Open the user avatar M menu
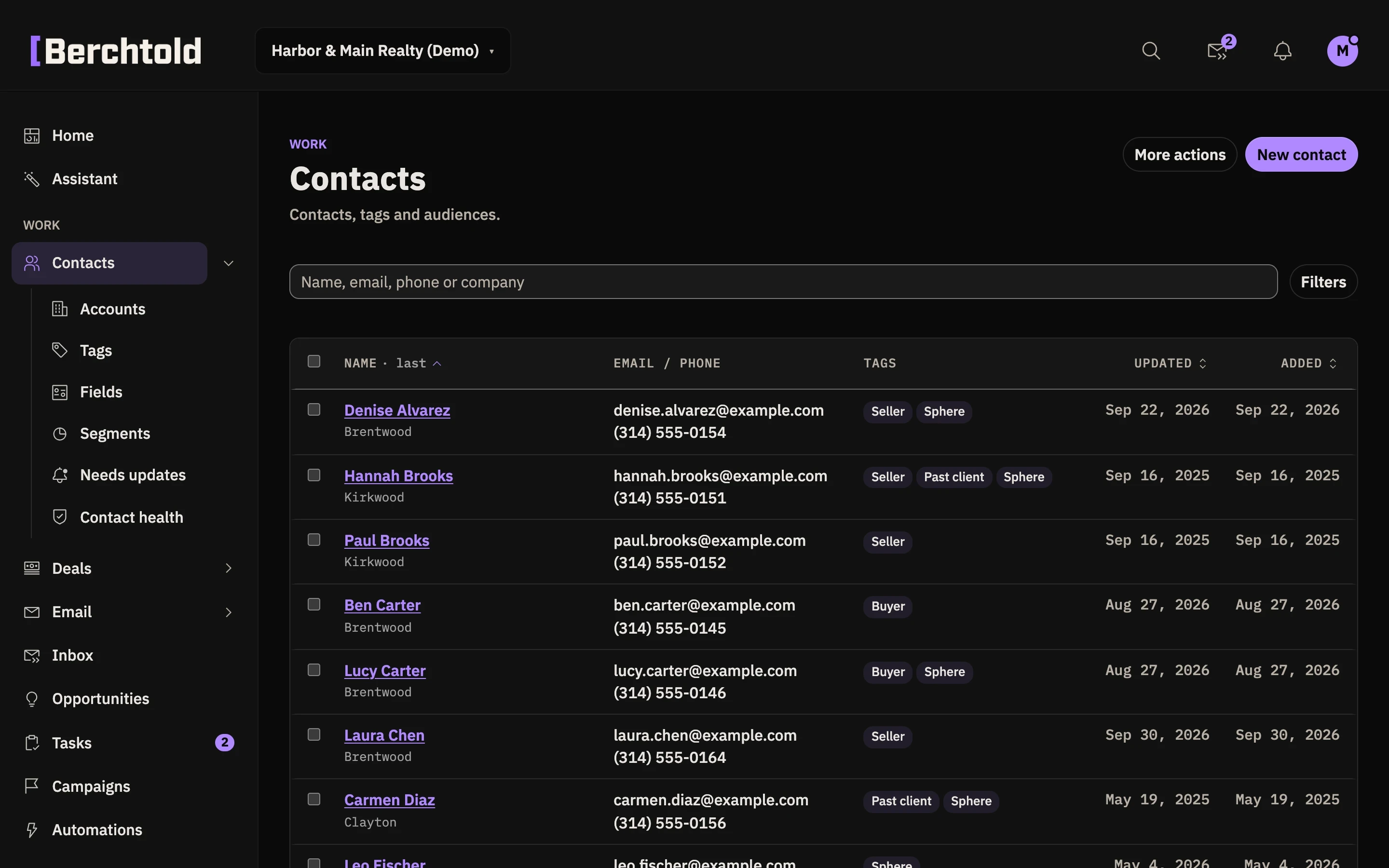This screenshot has height=868, width=1389. (1343, 51)
